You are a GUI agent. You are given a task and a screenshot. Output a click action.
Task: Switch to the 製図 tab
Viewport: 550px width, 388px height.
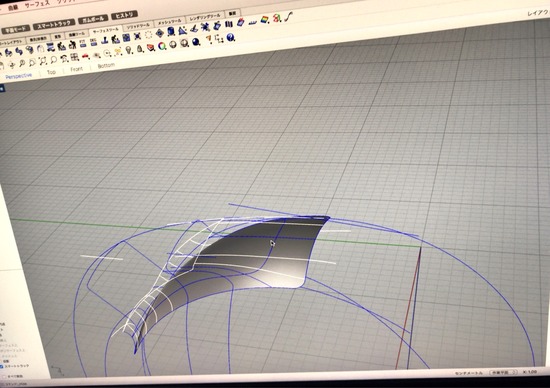coord(233,13)
